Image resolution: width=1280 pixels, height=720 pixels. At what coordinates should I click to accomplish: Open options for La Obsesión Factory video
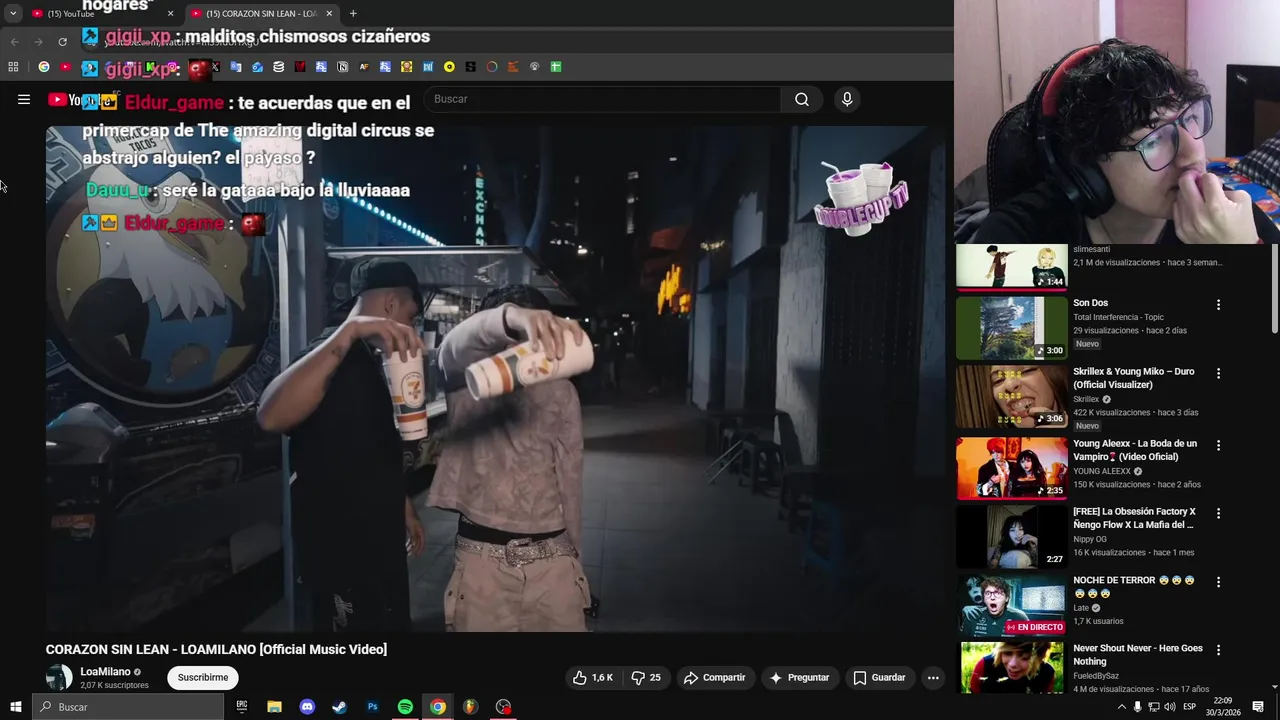(x=1218, y=513)
